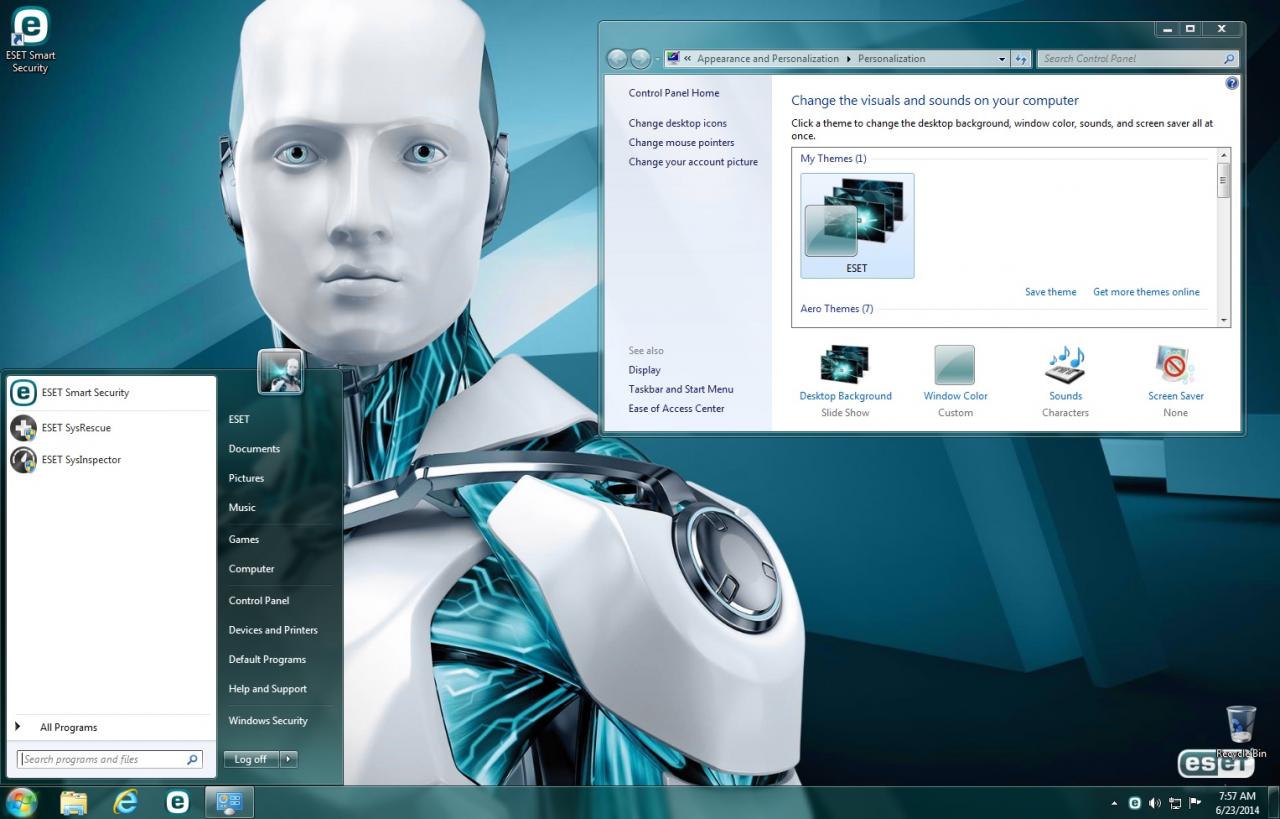
Task: Open ESET app pinned on the taskbar
Action: (x=178, y=802)
